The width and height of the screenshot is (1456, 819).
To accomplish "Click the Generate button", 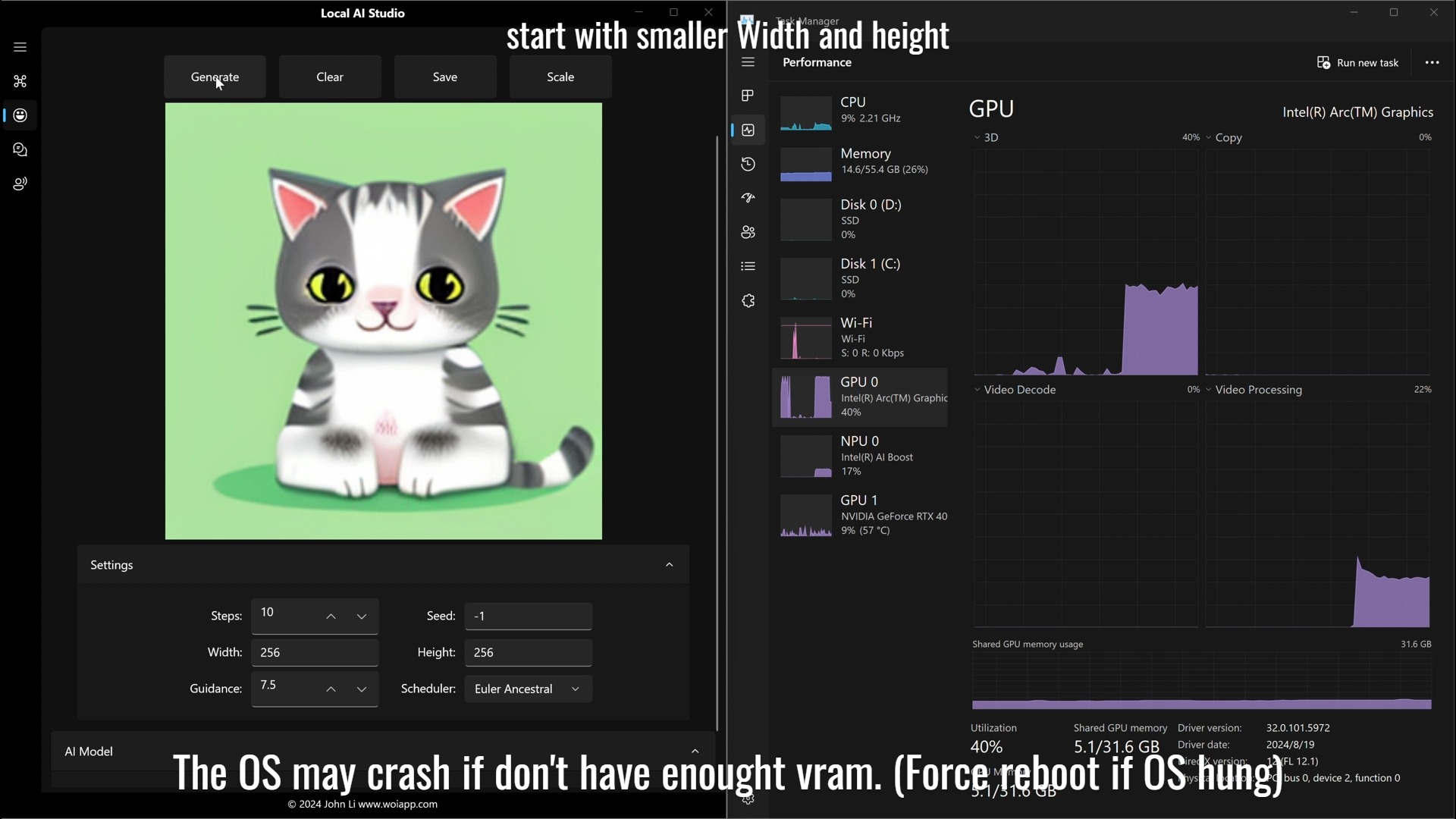I will tap(214, 76).
